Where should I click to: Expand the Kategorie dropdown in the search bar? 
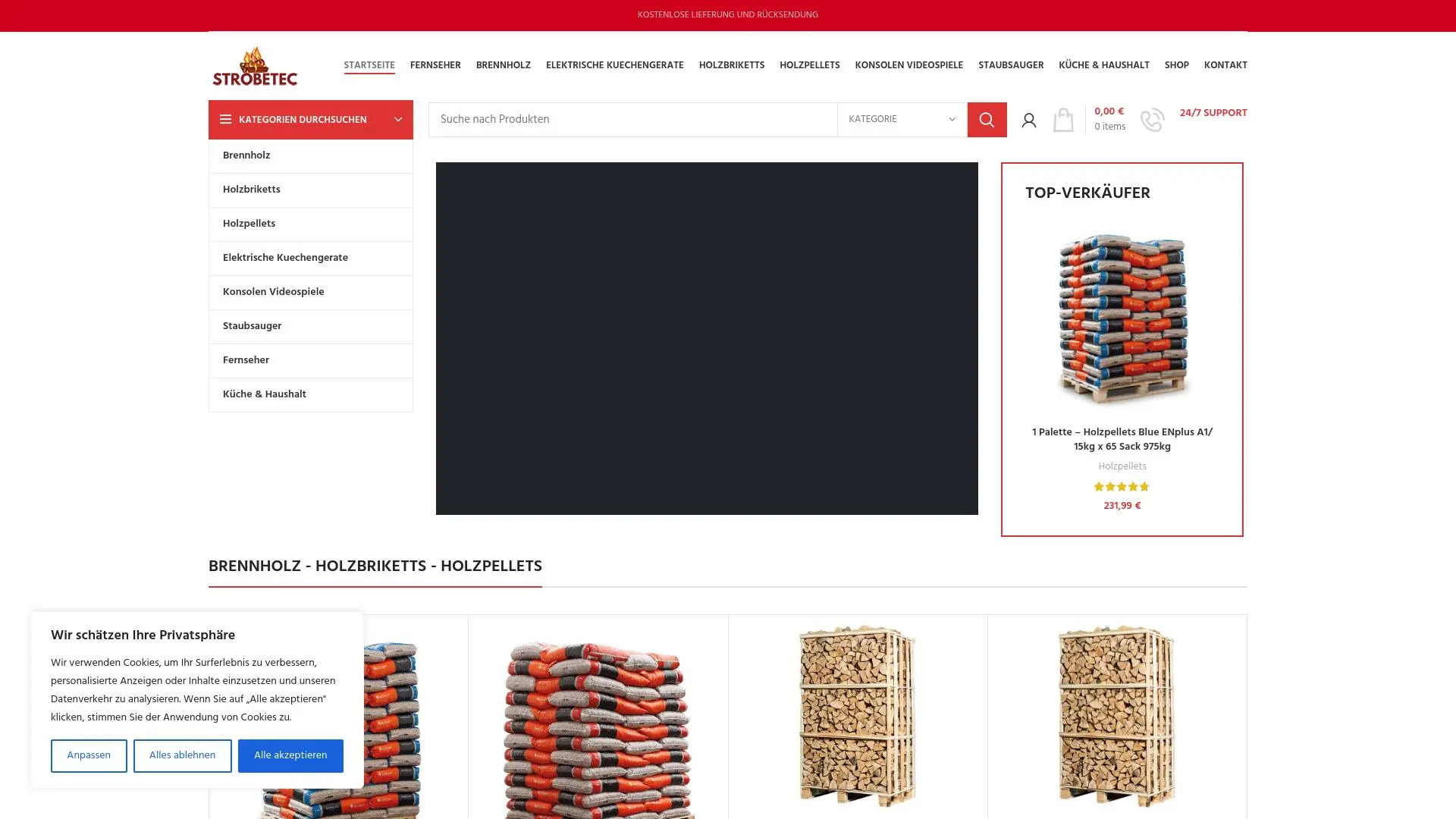pyautogui.click(x=902, y=120)
